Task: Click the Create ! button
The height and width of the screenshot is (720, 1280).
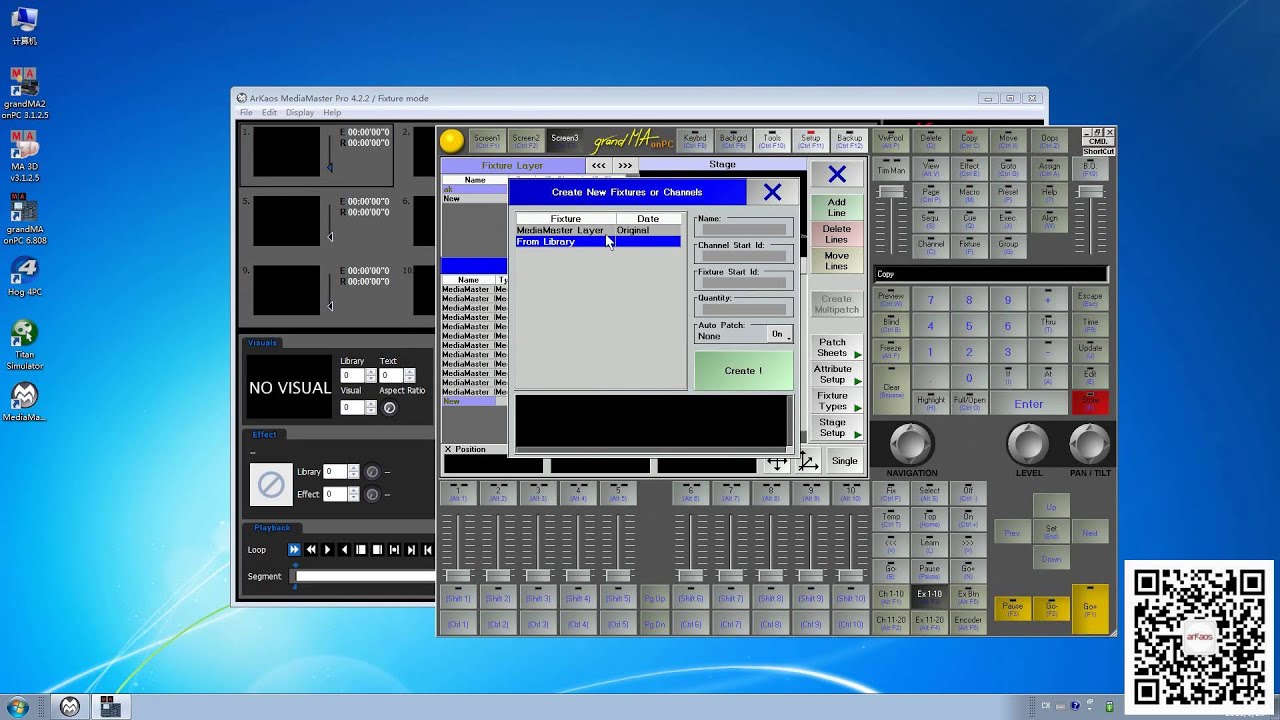Action: tap(743, 371)
